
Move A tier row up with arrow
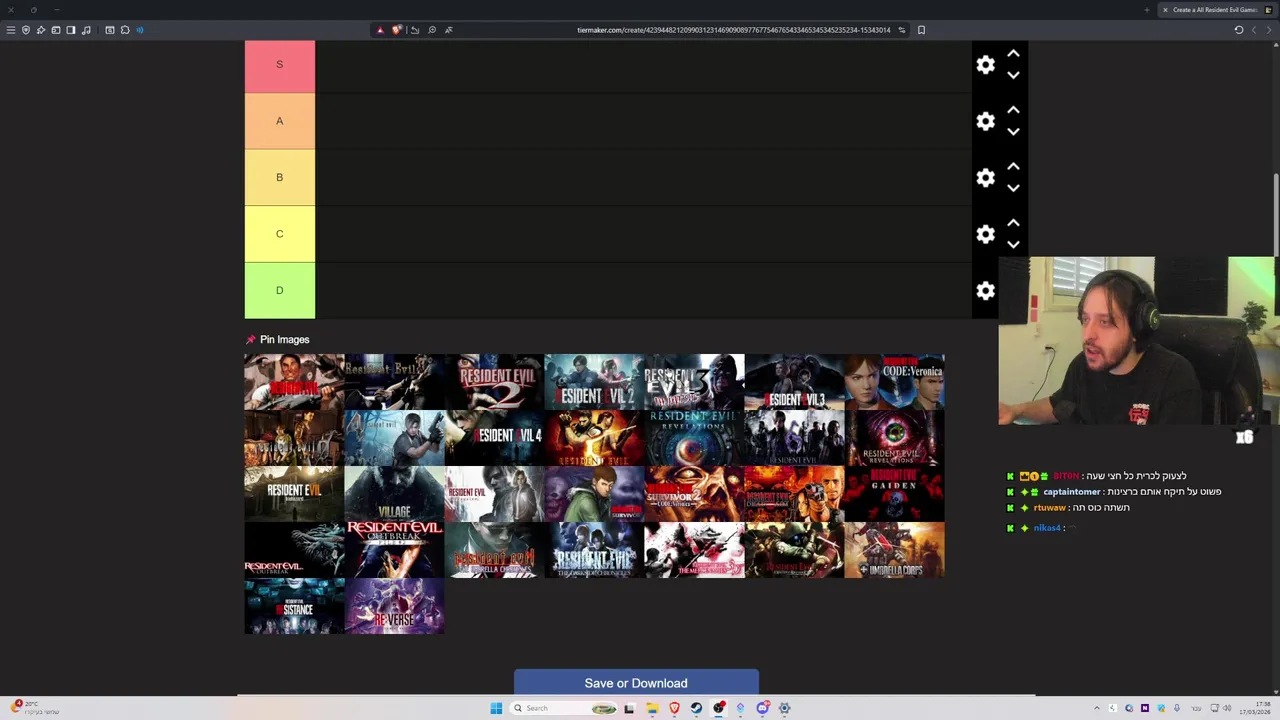coord(1013,110)
